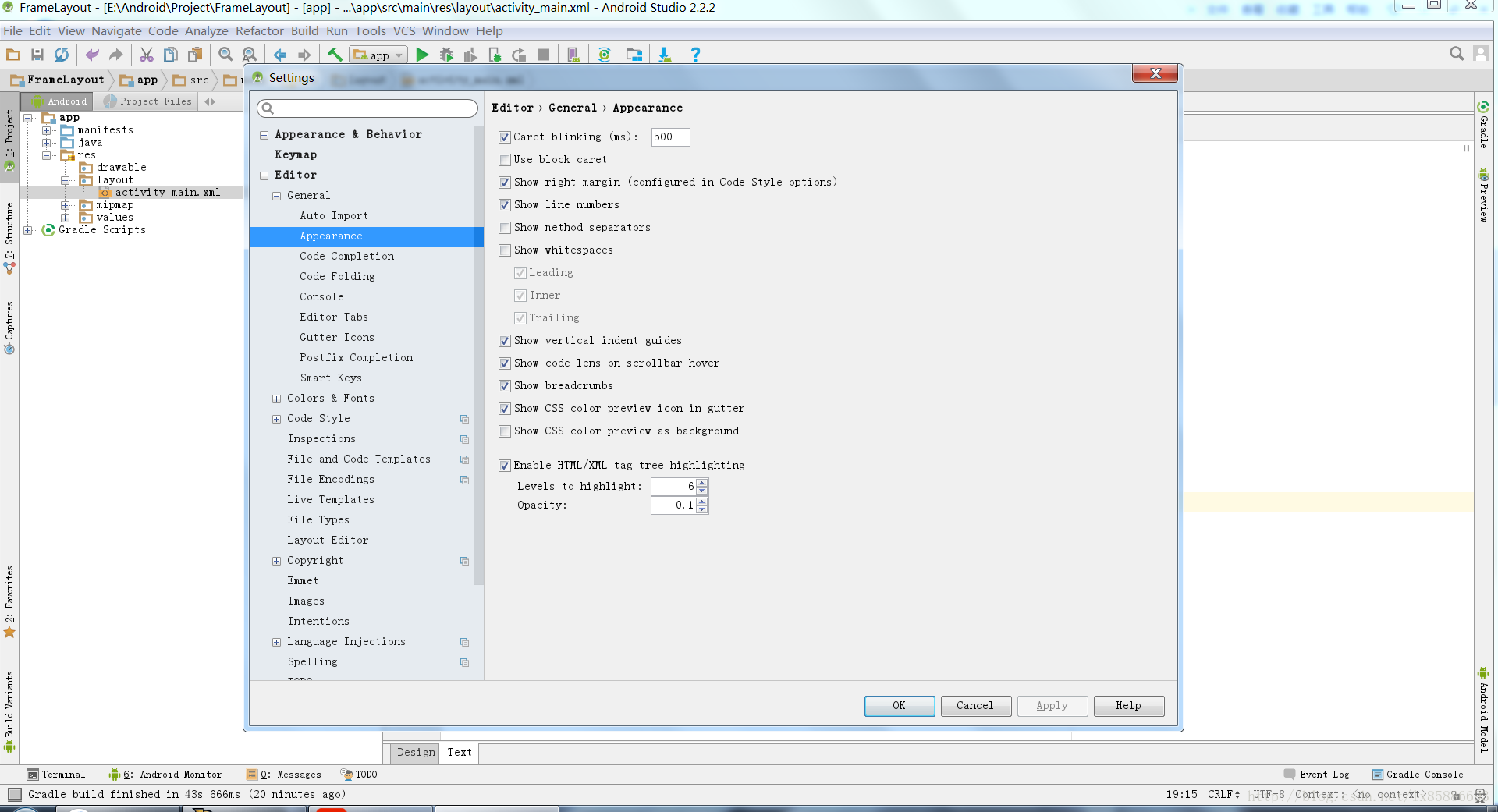This screenshot has height=812, width=1498.
Task: Click the Redo arrow icon
Action: (x=115, y=55)
